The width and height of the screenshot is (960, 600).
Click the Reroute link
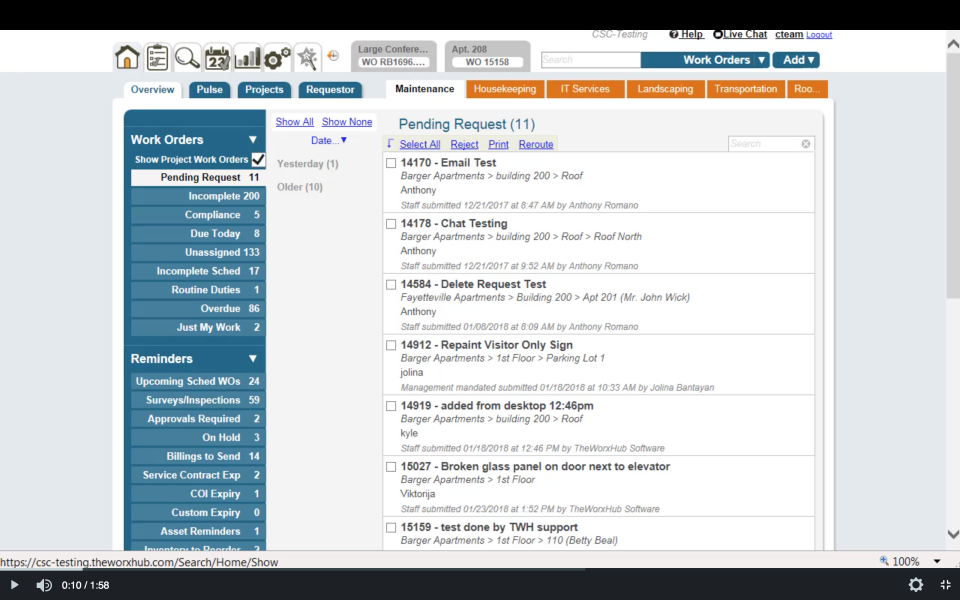pyautogui.click(x=536, y=144)
